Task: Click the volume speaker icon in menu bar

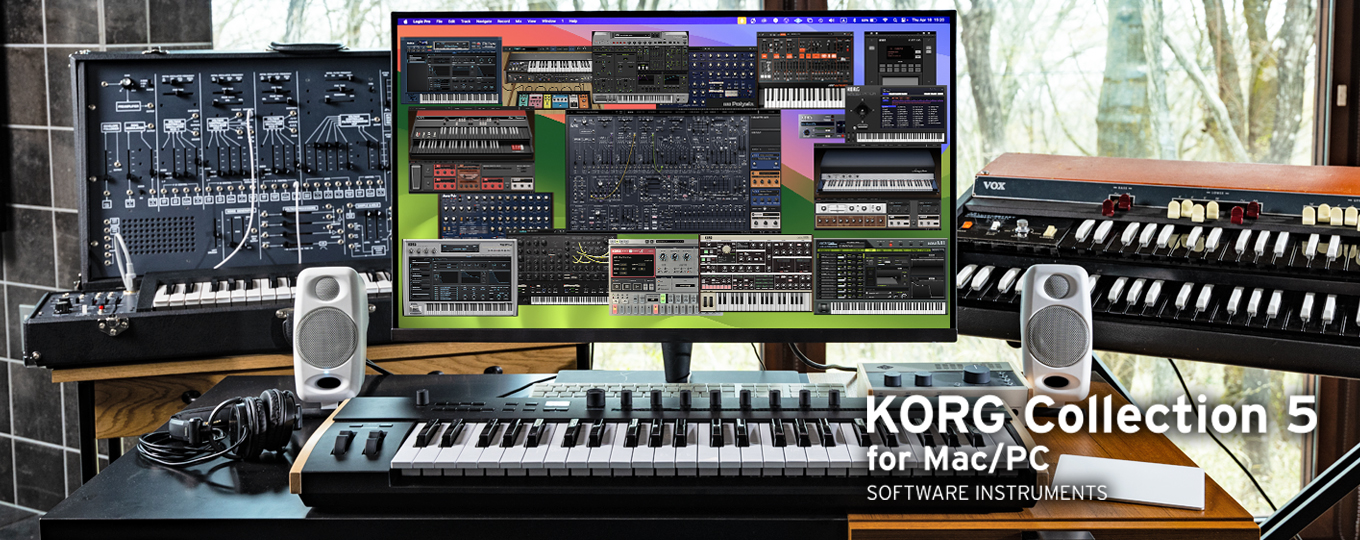Action: 831,20
